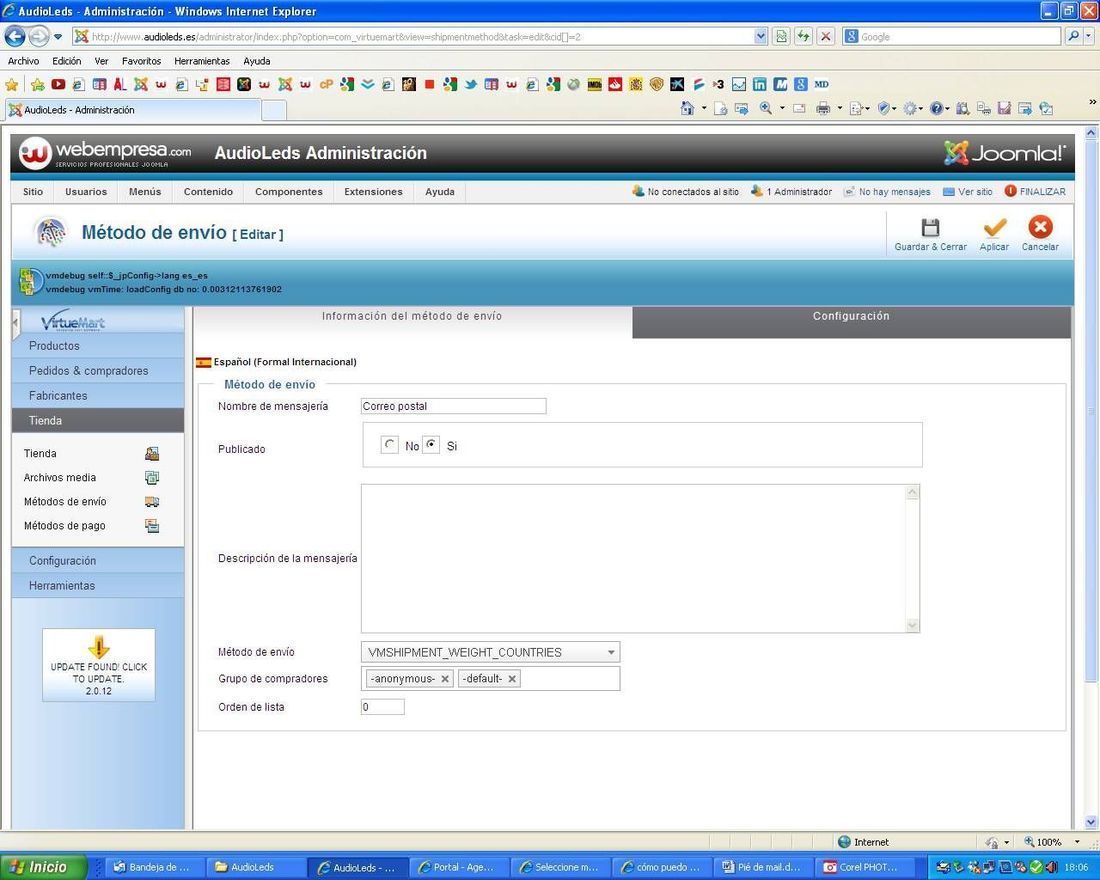Stop page loading with red X

pyautogui.click(x=826, y=36)
